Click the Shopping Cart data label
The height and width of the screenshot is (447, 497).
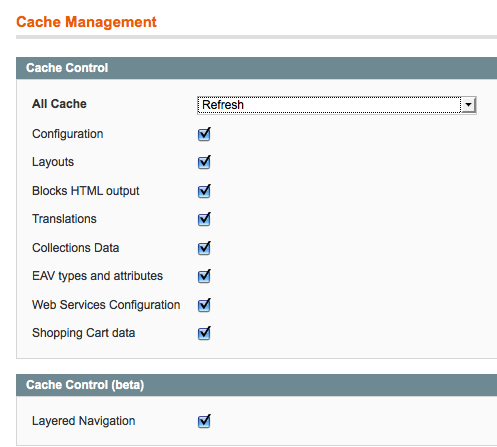pos(84,333)
